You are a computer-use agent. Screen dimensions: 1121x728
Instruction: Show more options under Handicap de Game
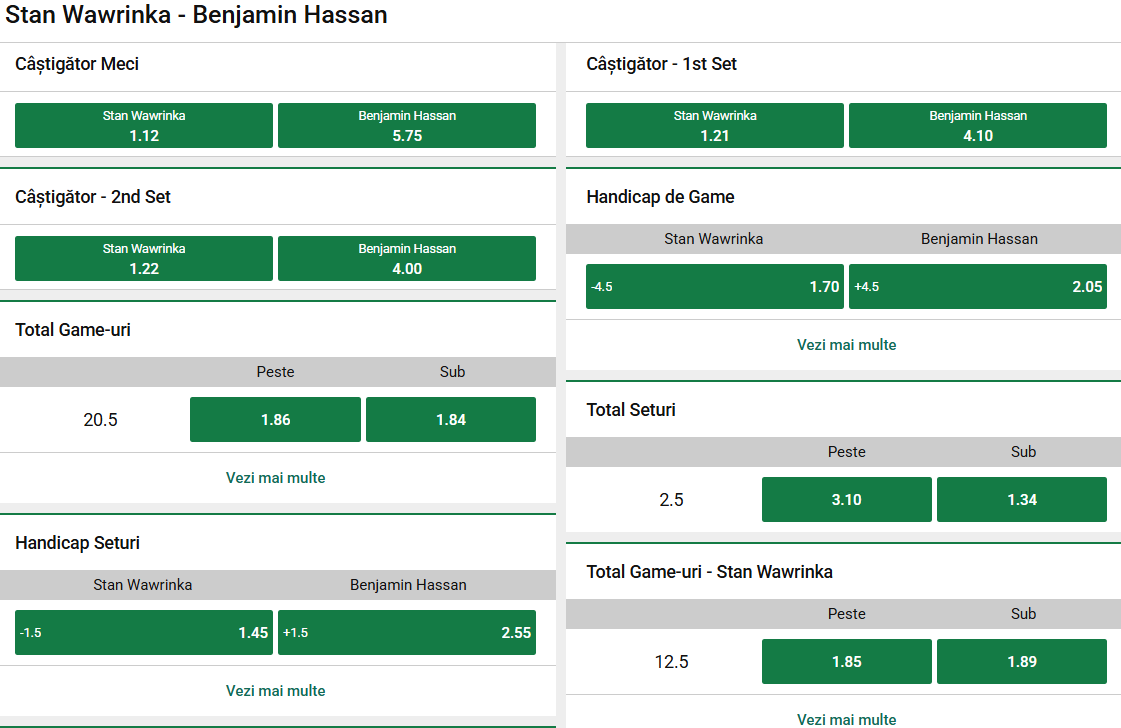[846, 344]
